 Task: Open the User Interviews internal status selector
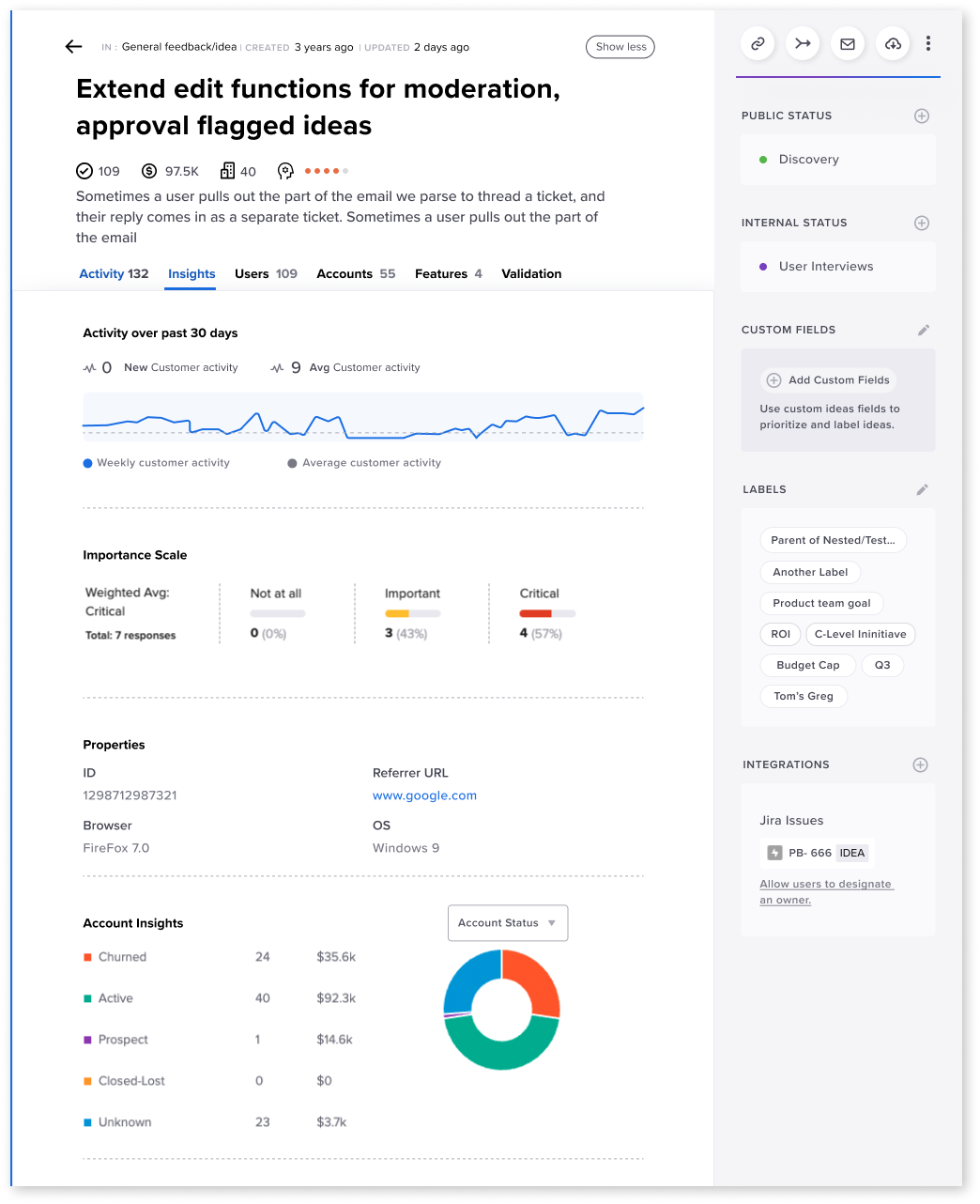(838, 267)
